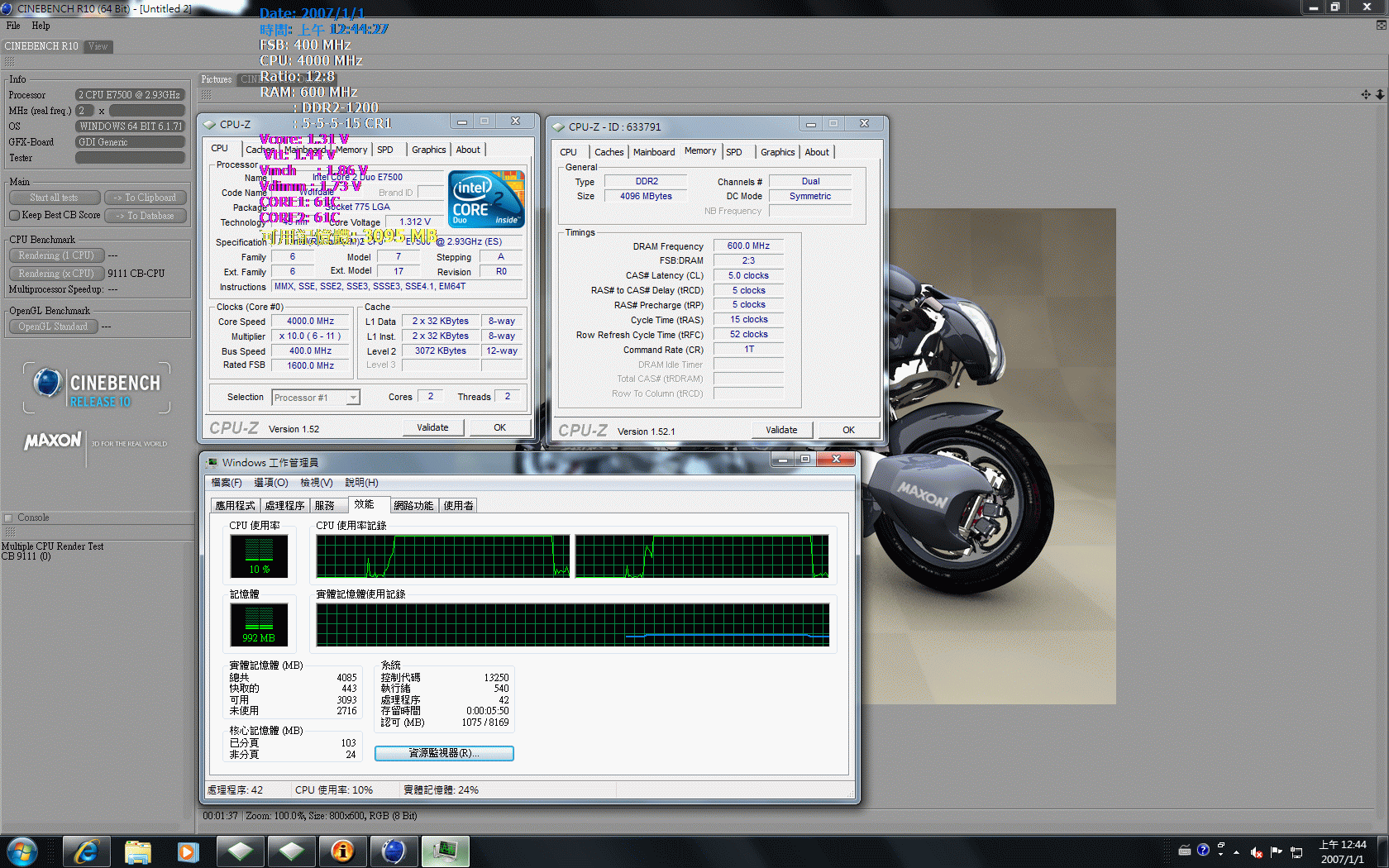
Task: Start Rendering (1 CPU) benchmark
Action: click(56, 255)
